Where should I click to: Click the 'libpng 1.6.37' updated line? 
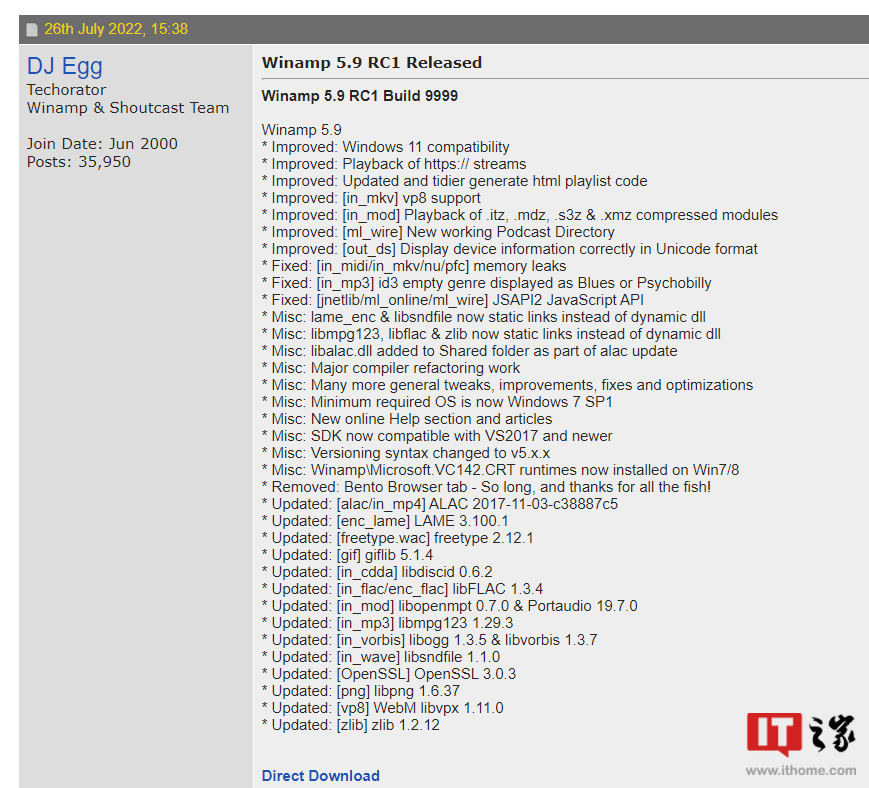click(x=361, y=690)
